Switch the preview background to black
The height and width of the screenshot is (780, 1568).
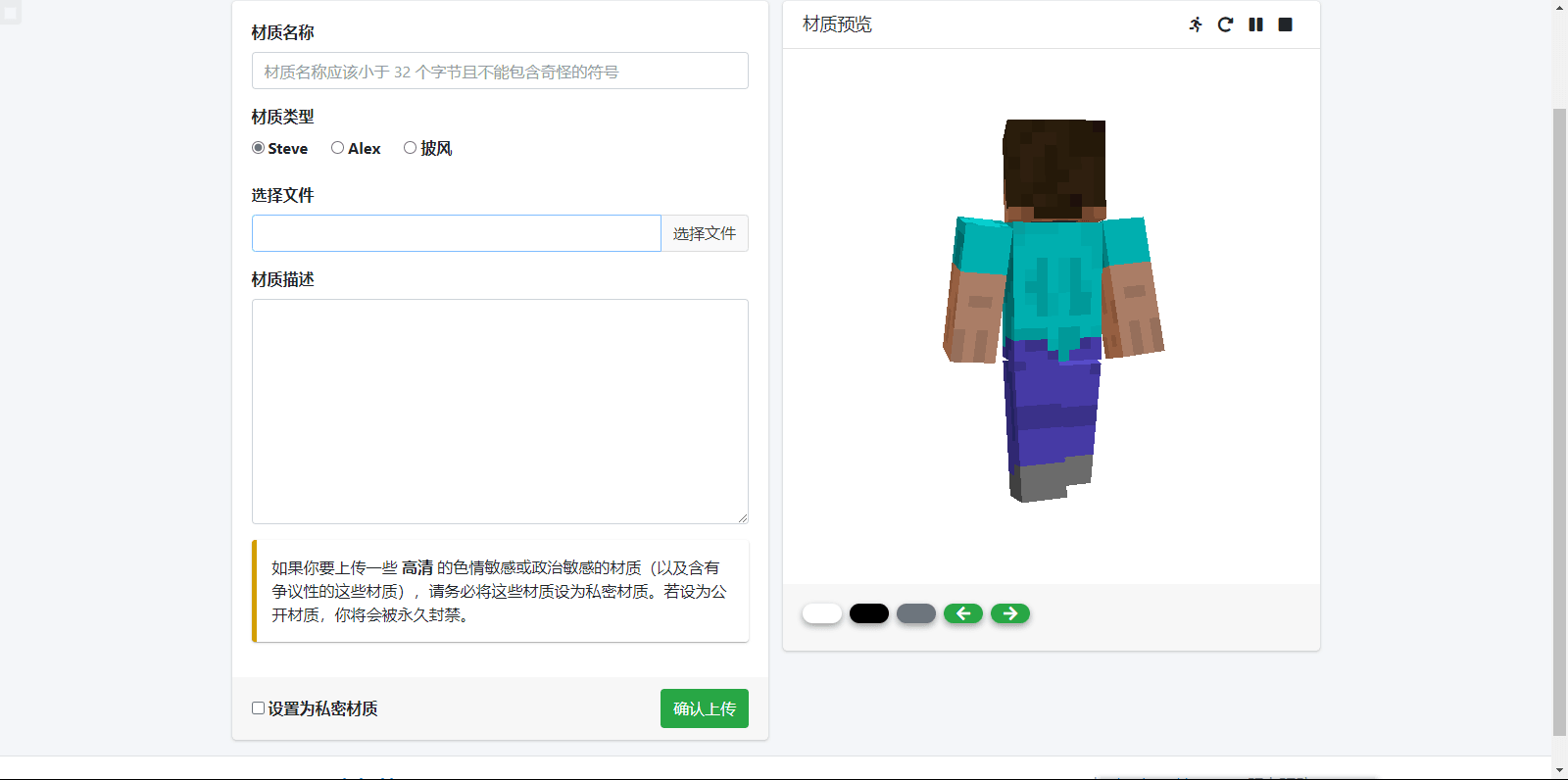pos(869,613)
